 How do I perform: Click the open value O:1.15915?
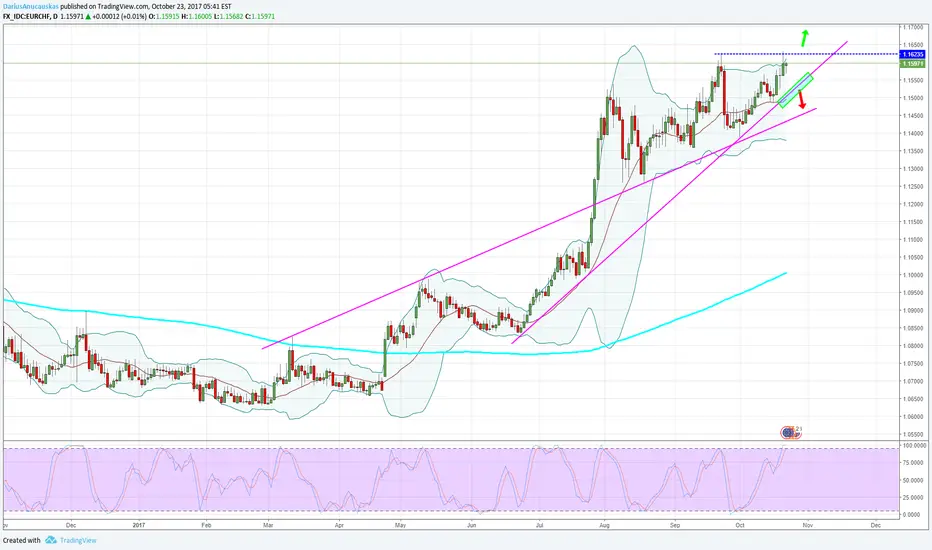click(165, 17)
